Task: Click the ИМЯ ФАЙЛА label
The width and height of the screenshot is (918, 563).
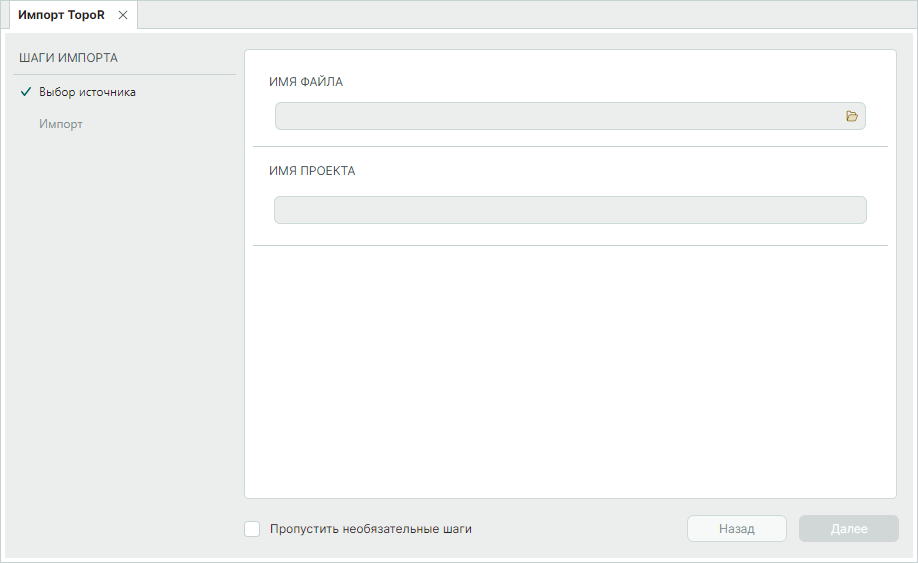Action: pos(306,82)
